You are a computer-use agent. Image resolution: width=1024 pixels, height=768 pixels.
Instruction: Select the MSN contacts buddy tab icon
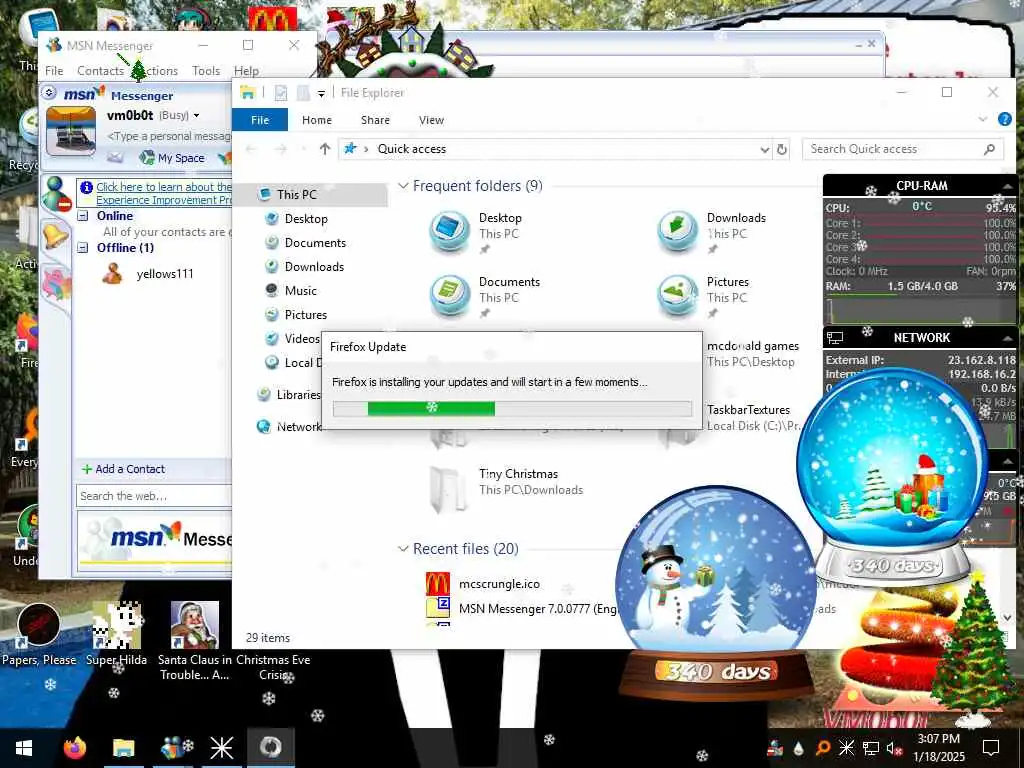[x=56, y=193]
